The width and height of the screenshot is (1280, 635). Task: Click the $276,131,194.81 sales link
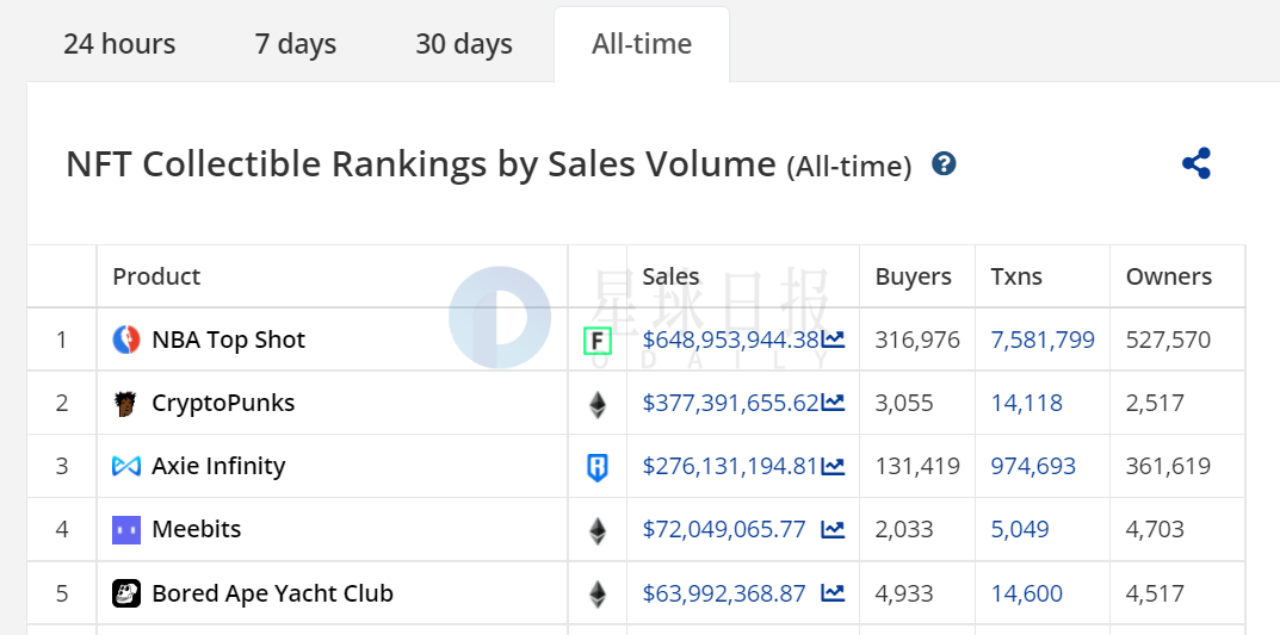coord(731,466)
